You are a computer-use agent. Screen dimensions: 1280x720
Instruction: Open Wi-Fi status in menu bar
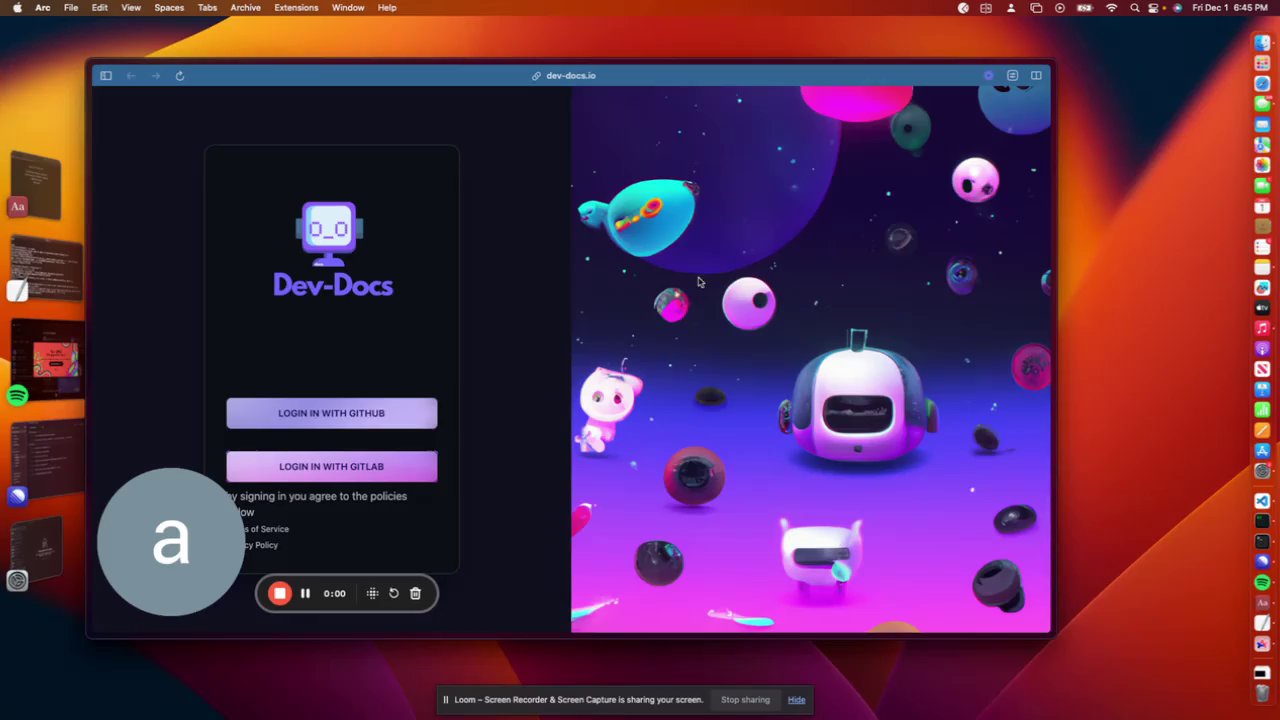tap(1112, 8)
